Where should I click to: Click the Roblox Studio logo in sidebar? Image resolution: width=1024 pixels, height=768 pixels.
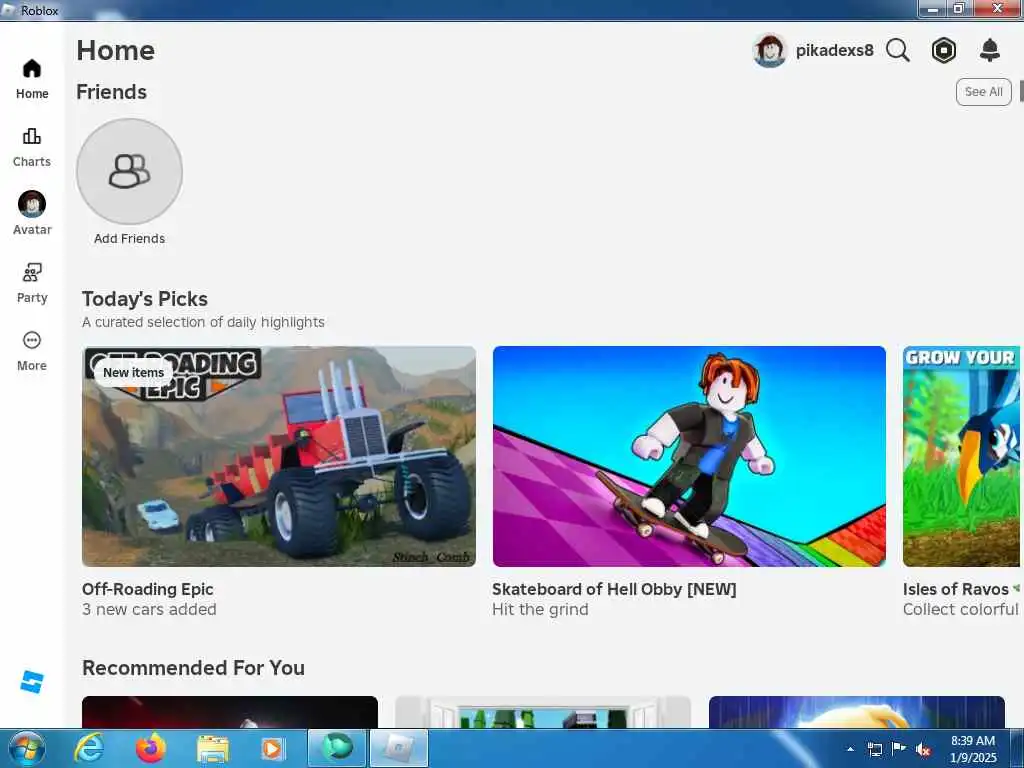click(32, 682)
